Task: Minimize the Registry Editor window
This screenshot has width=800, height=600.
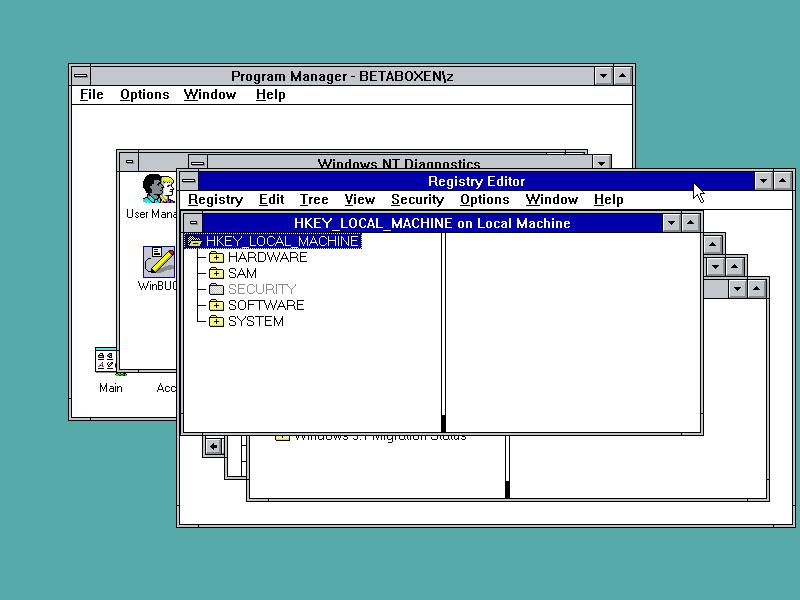Action: pyautogui.click(x=763, y=181)
